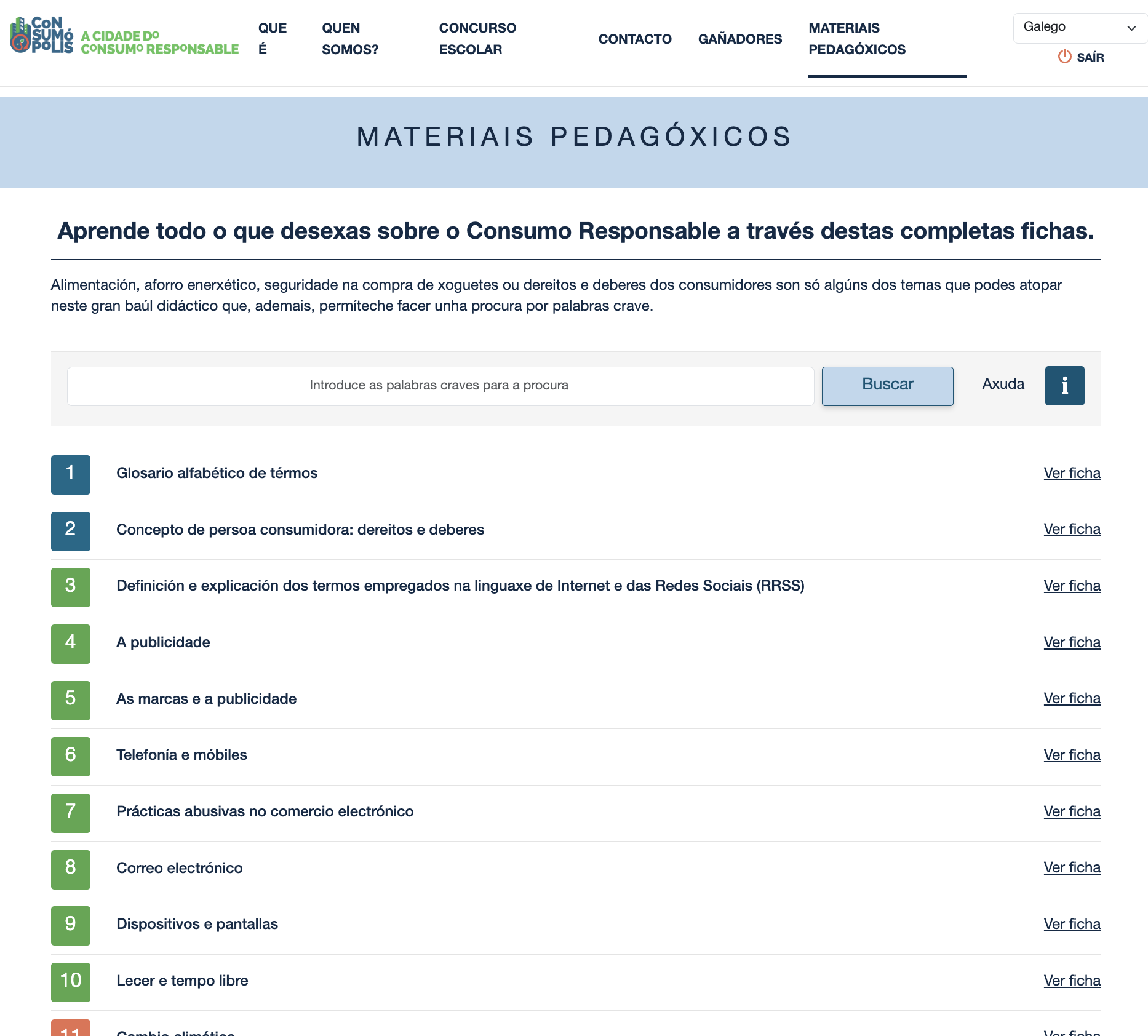1148x1036 pixels.
Task: Open Ver ficha for As marcas e a publicidade
Action: coord(1072,698)
